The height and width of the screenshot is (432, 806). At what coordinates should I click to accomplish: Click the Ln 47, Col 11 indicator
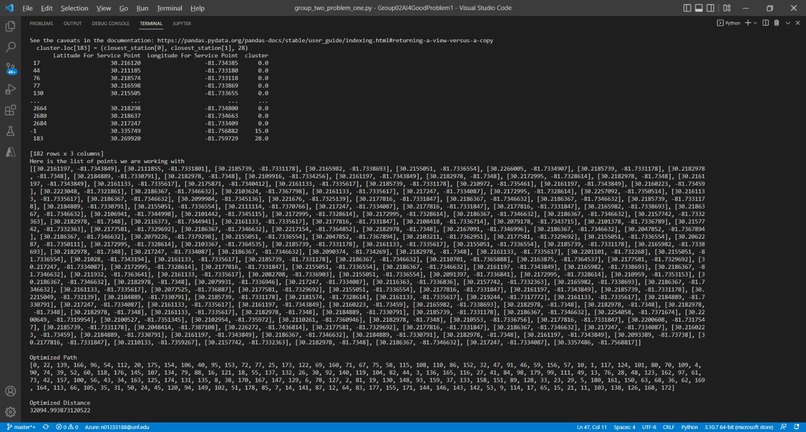pyautogui.click(x=592, y=427)
